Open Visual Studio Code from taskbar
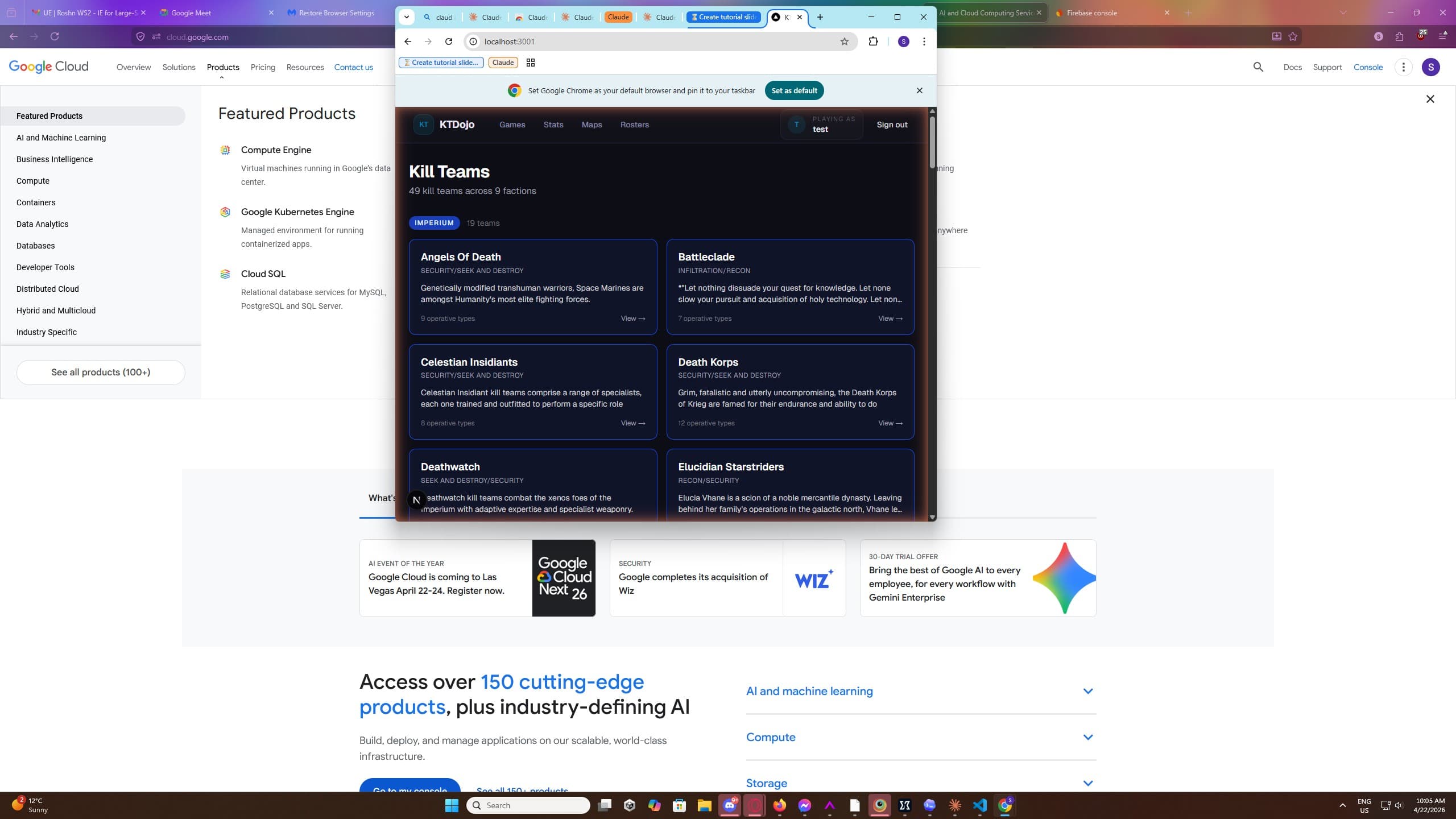 [980, 805]
